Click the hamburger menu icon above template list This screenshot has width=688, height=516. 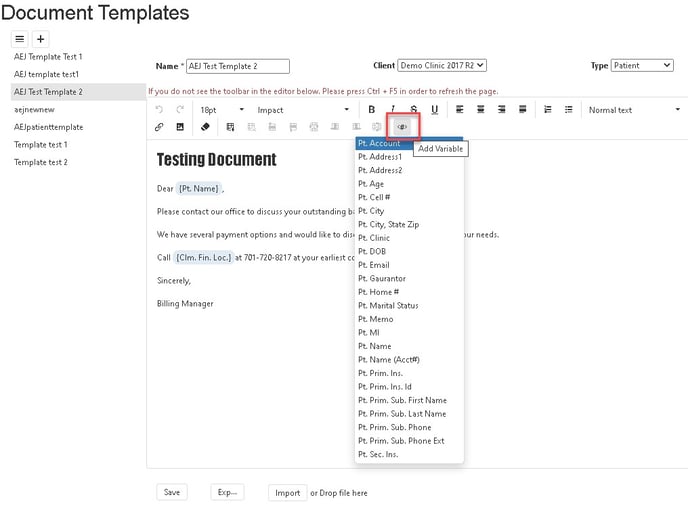click(20, 39)
